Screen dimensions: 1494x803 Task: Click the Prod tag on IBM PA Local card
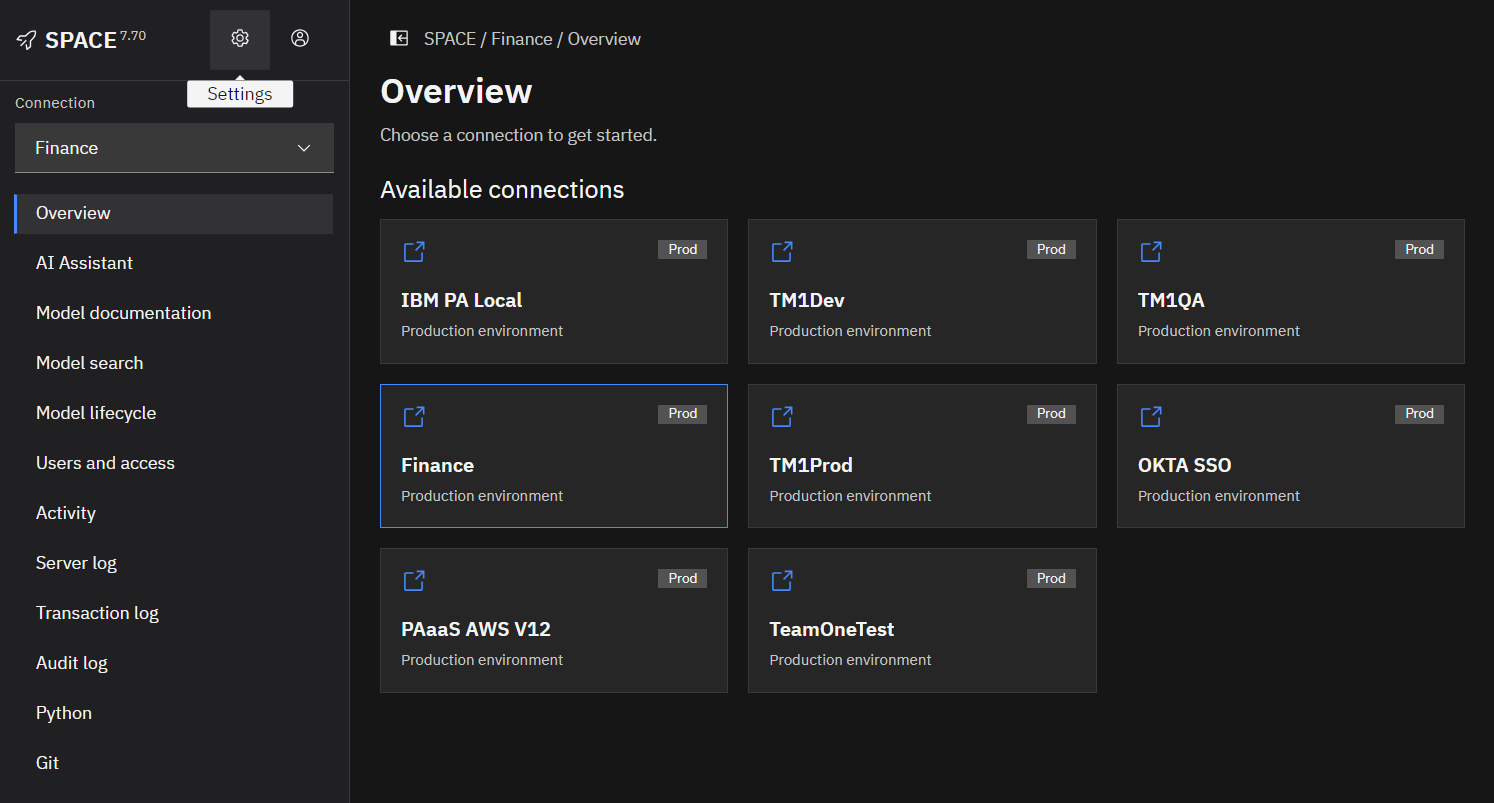[x=682, y=249]
